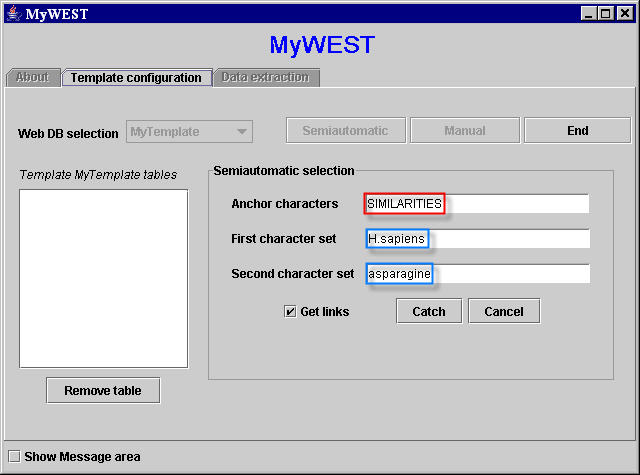Click the Manual button

465,131
